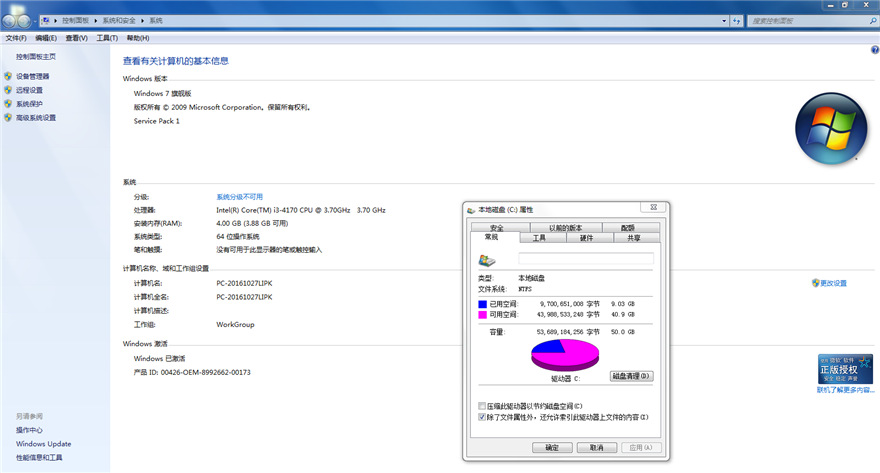Expand the breadcrumb arrow after 控制面板

coord(95,21)
